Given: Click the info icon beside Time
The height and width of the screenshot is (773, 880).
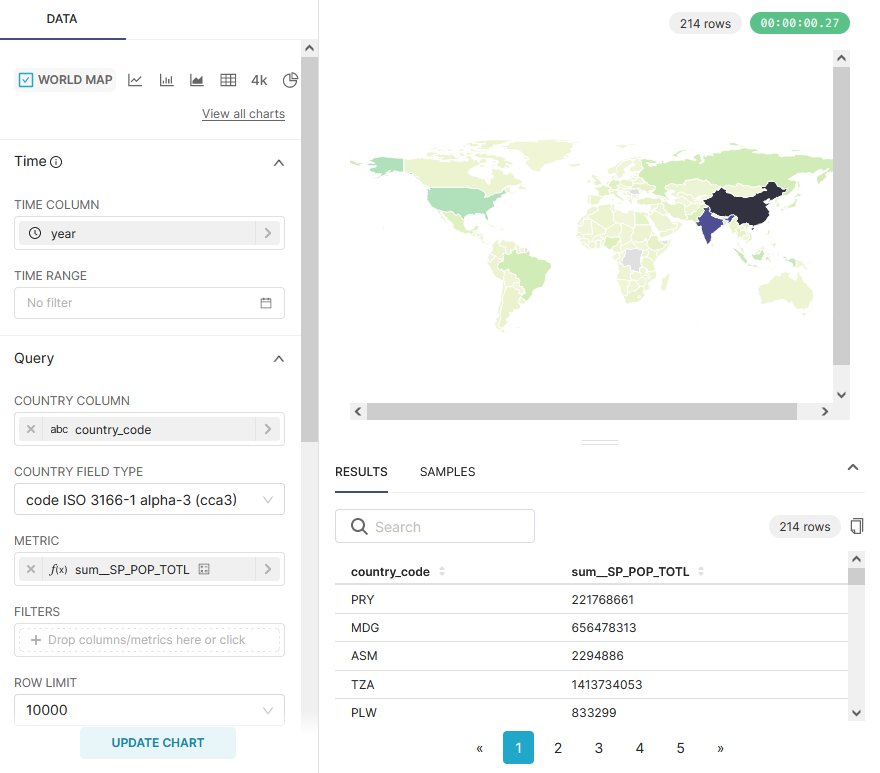Looking at the screenshot, I should pos(57,162).
